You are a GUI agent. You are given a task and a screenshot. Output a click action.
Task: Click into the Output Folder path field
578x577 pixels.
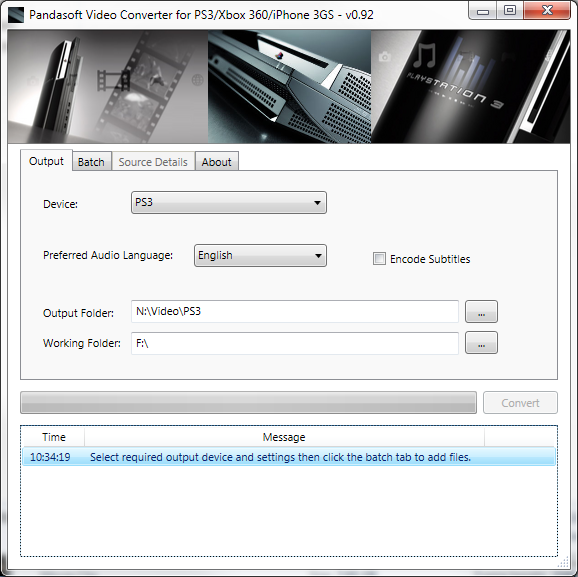[x=295, y=312]
